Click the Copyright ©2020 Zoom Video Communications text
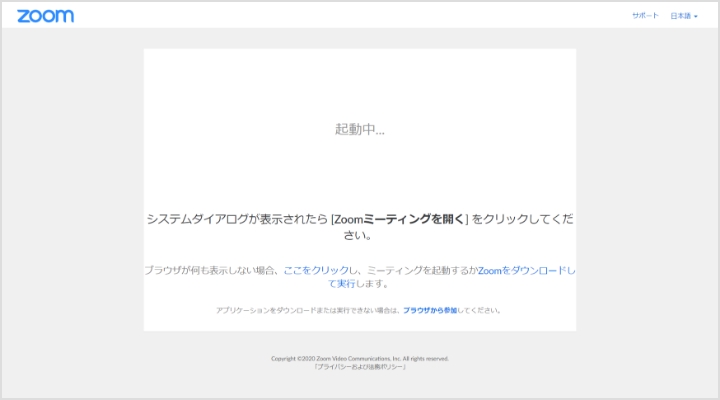This screenshot has width=720, height=400. [360, 359]
